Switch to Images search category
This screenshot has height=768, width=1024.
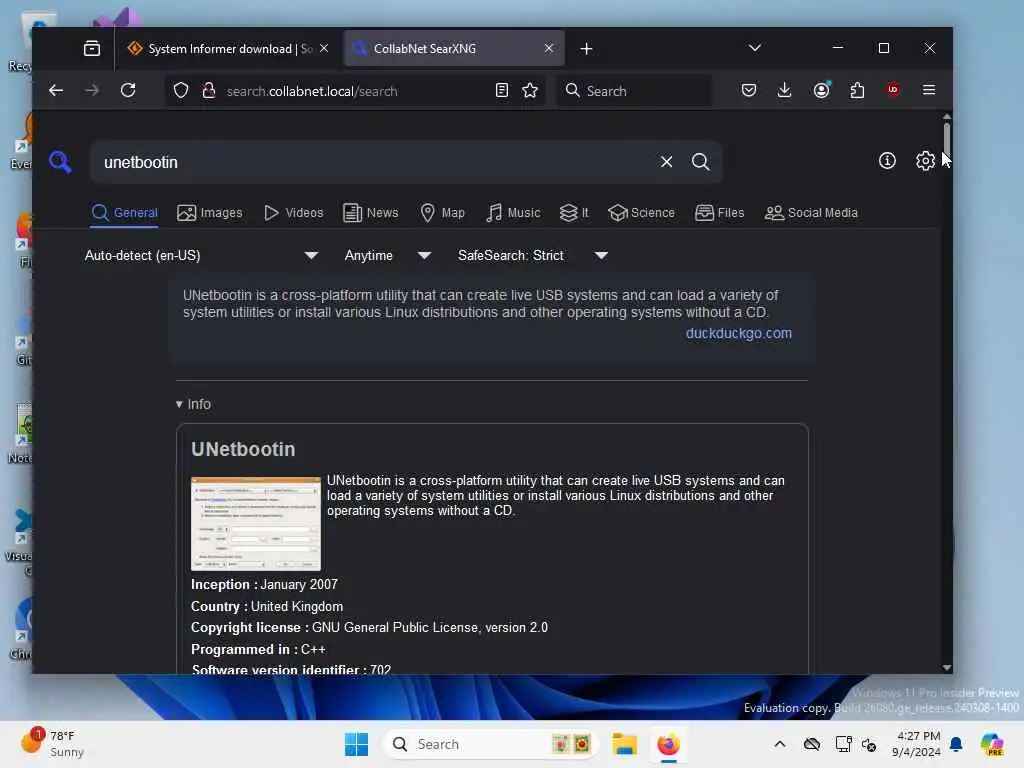click(x=210, y=213)
